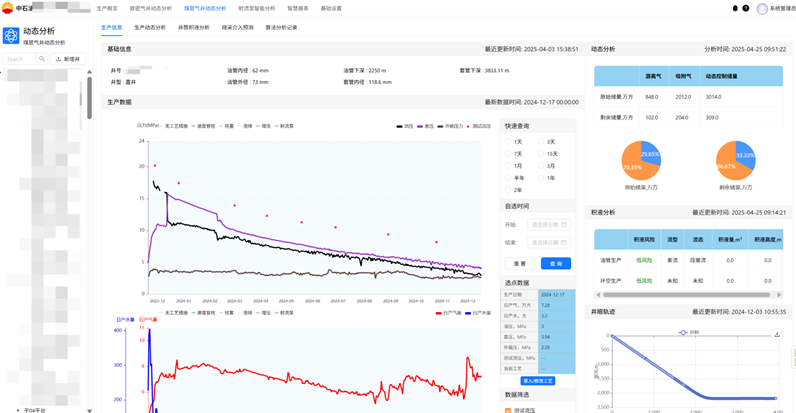Download the 井眼轨迹 chart image
This screenshot has width=796, height=413.
click(777, 334)
